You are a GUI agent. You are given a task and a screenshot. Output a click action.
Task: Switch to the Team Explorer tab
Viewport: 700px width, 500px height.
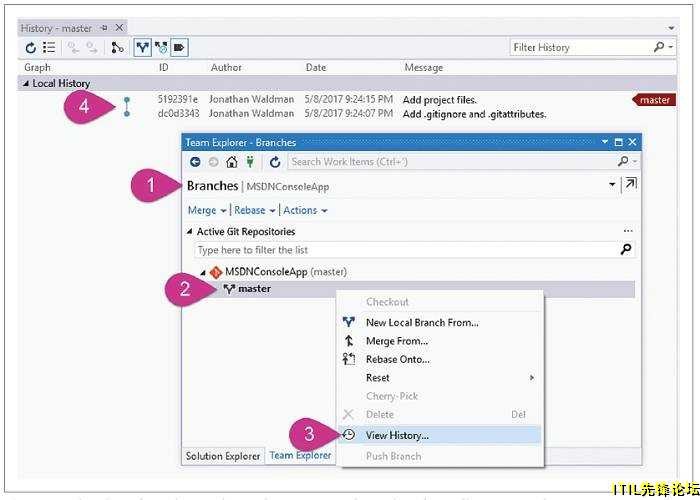[x=300, y=456]
